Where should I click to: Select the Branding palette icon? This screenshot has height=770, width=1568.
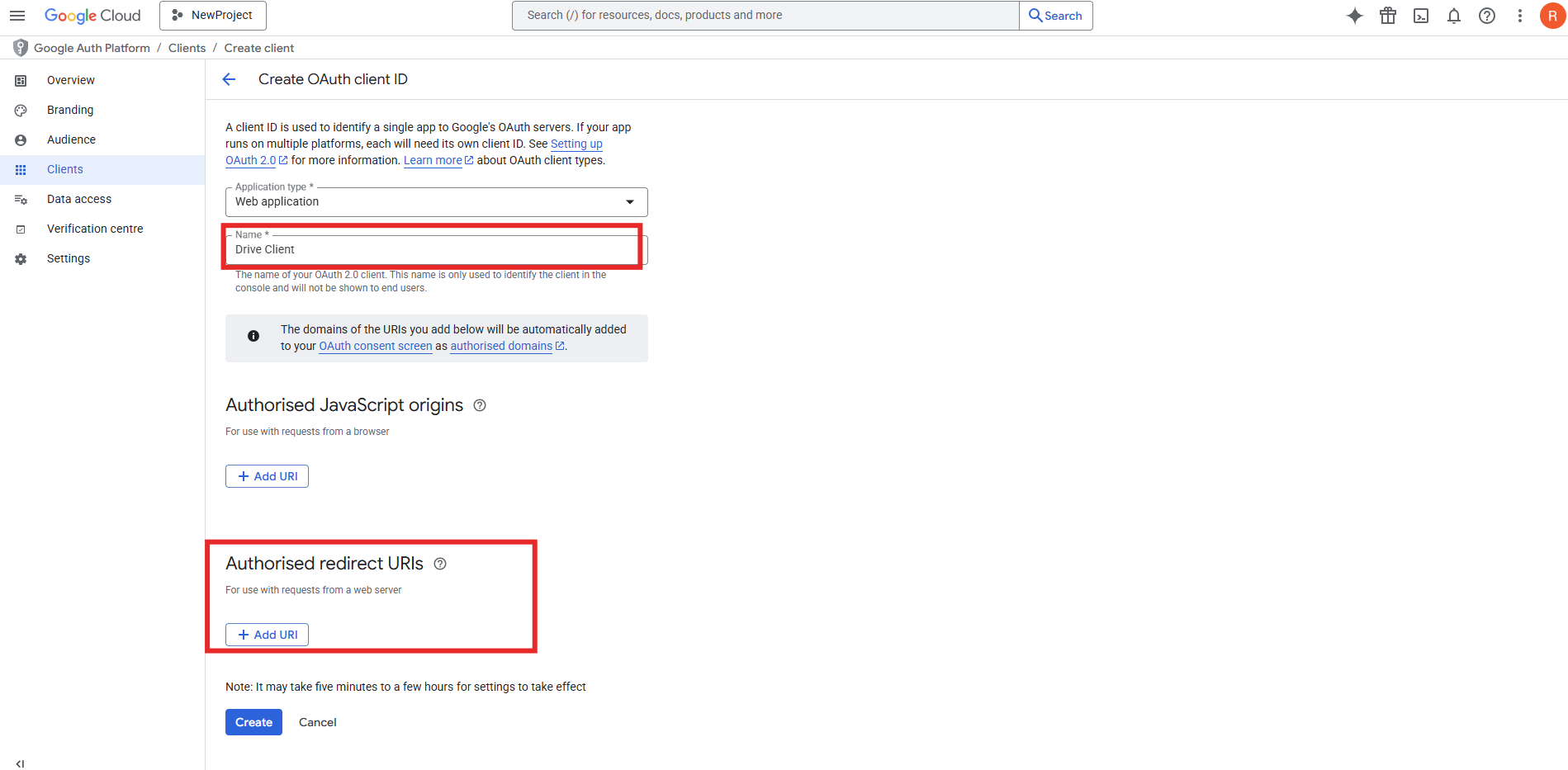point(20,110)
